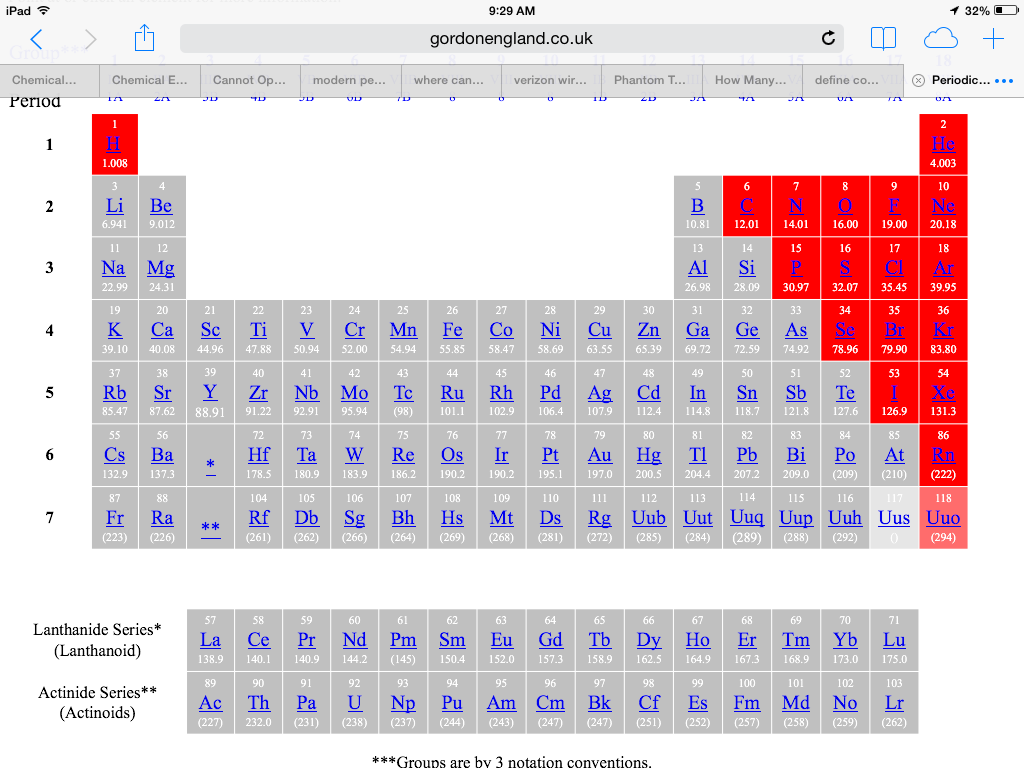This screenshot has width=1024, height=768.
Task: Tap the Safari forward arrow
Action: [x=91, y=39]
